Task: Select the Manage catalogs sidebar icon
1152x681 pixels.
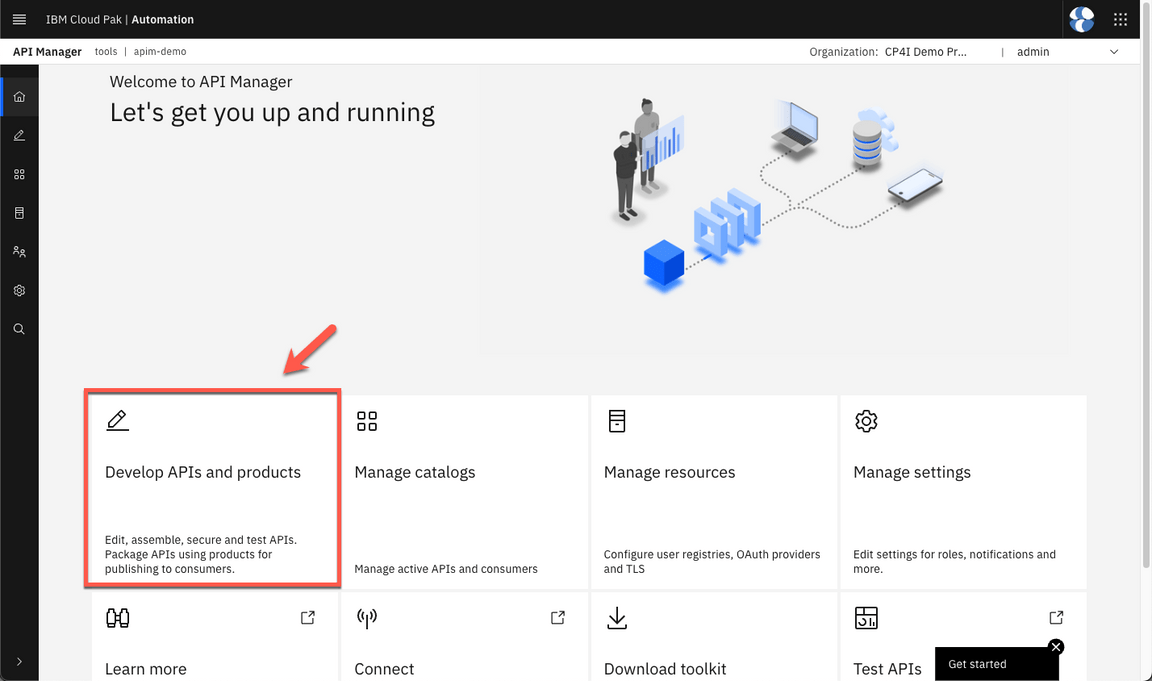Action: click(x=19, y=174)
